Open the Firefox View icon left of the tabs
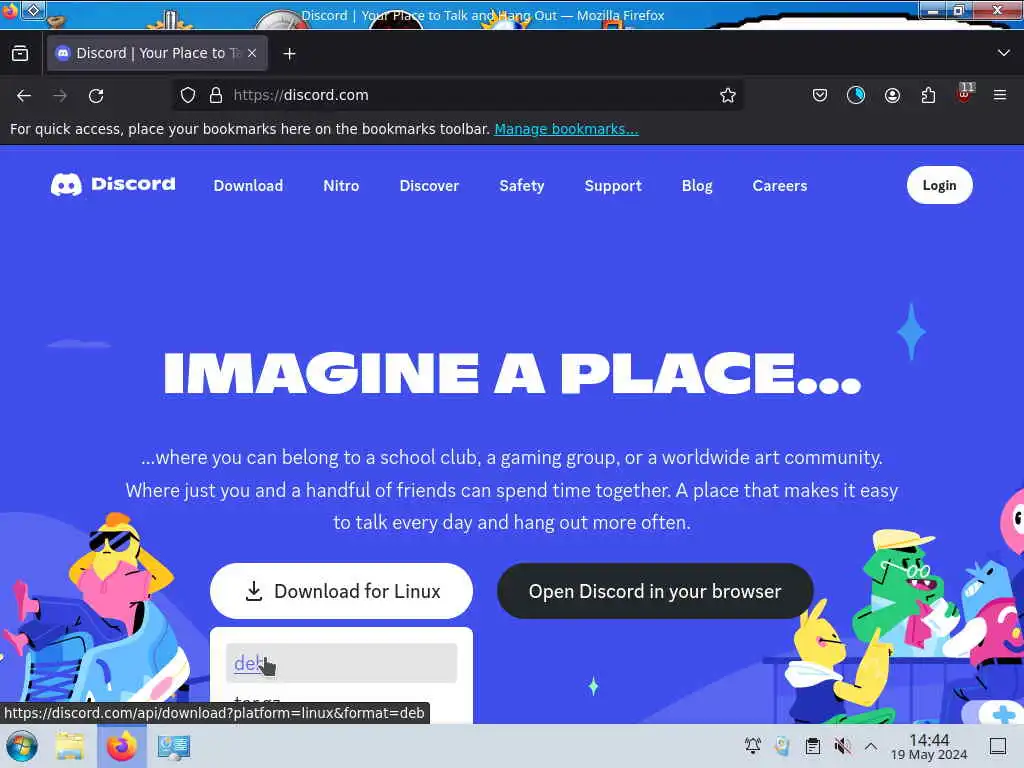The width and height of the screenshot is (1024, 768). tap(20, 54)
